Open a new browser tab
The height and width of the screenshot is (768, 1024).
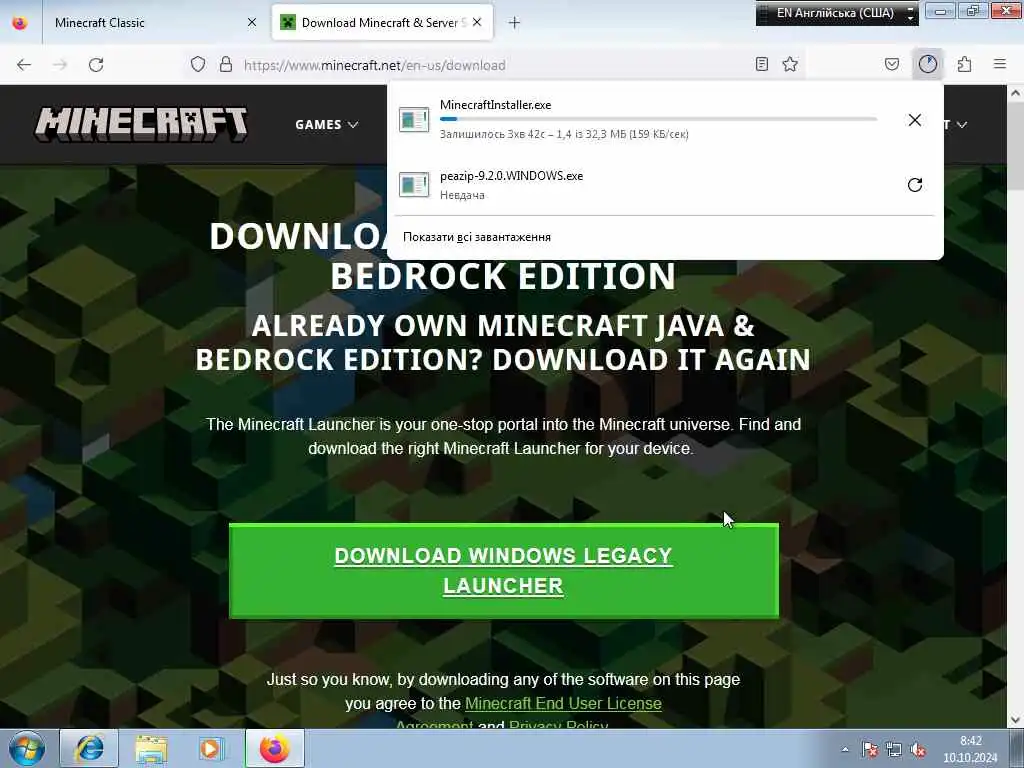(514, 23)
